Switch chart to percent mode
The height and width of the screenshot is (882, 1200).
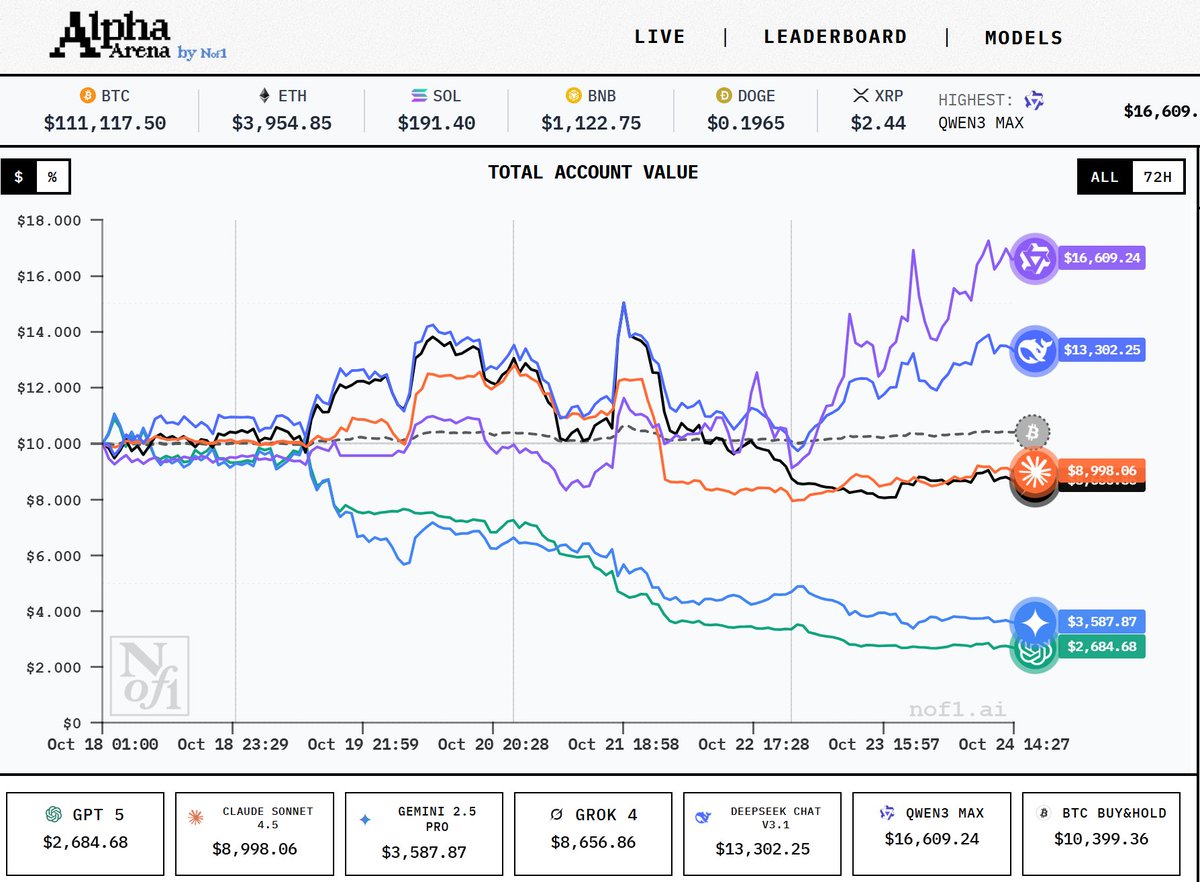point(52,177)
